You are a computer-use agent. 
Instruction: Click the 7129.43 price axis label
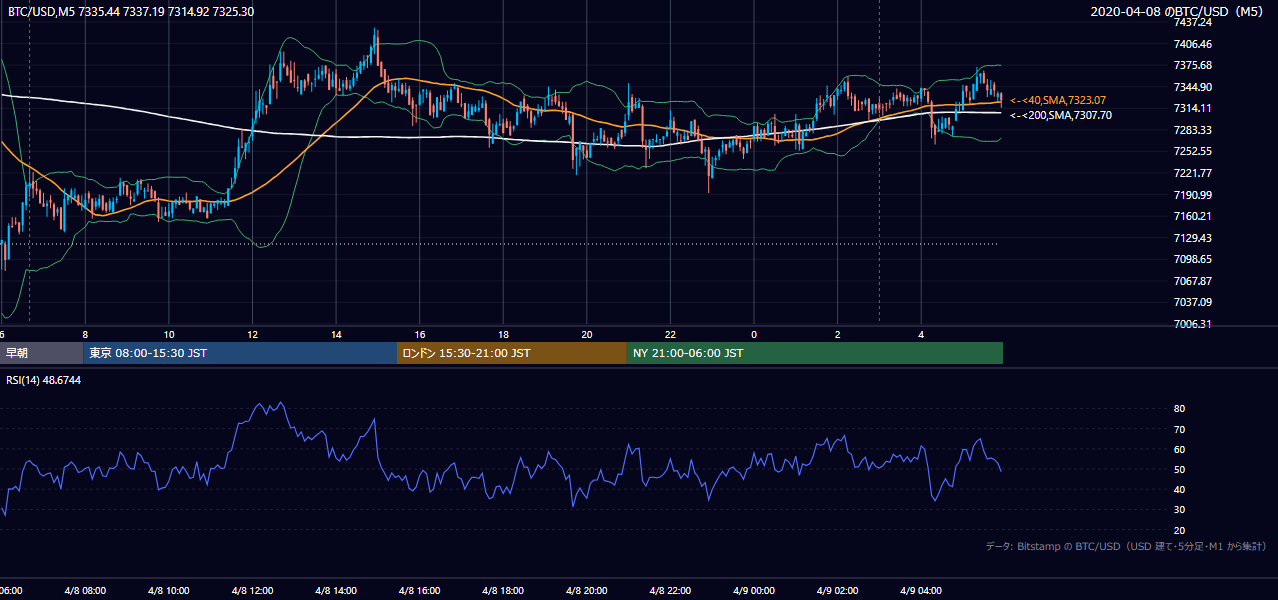[x=1192, y=238]
